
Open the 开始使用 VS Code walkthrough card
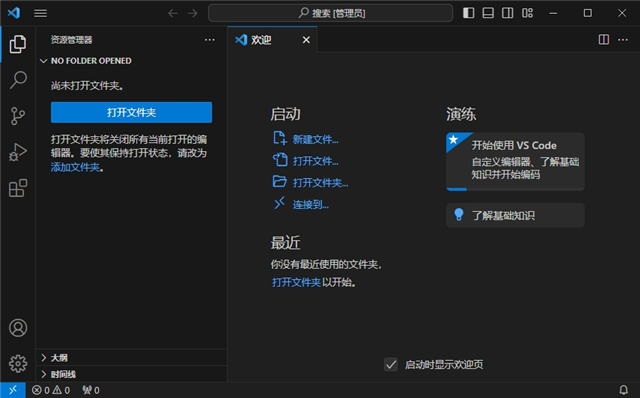[x=515, y=161]
